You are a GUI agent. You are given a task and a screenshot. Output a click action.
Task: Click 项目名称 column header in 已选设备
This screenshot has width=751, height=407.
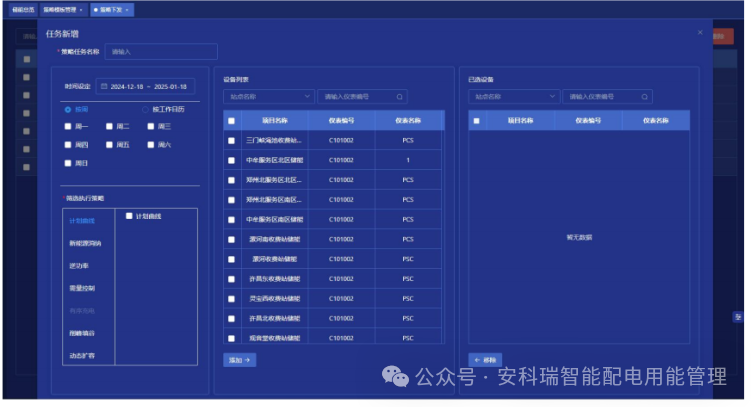[521, 121]
